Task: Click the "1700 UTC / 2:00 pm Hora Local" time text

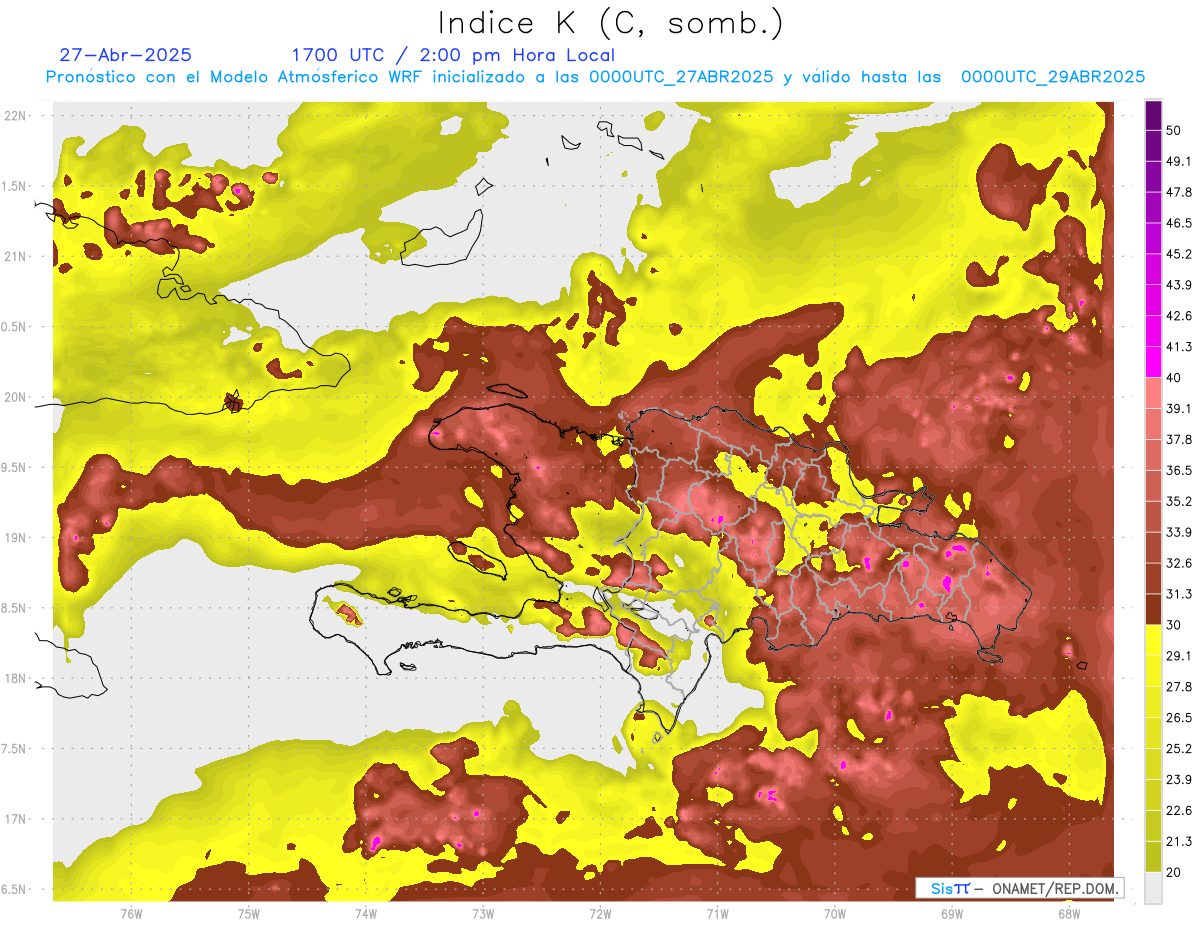Action: [x=453, y=55]
